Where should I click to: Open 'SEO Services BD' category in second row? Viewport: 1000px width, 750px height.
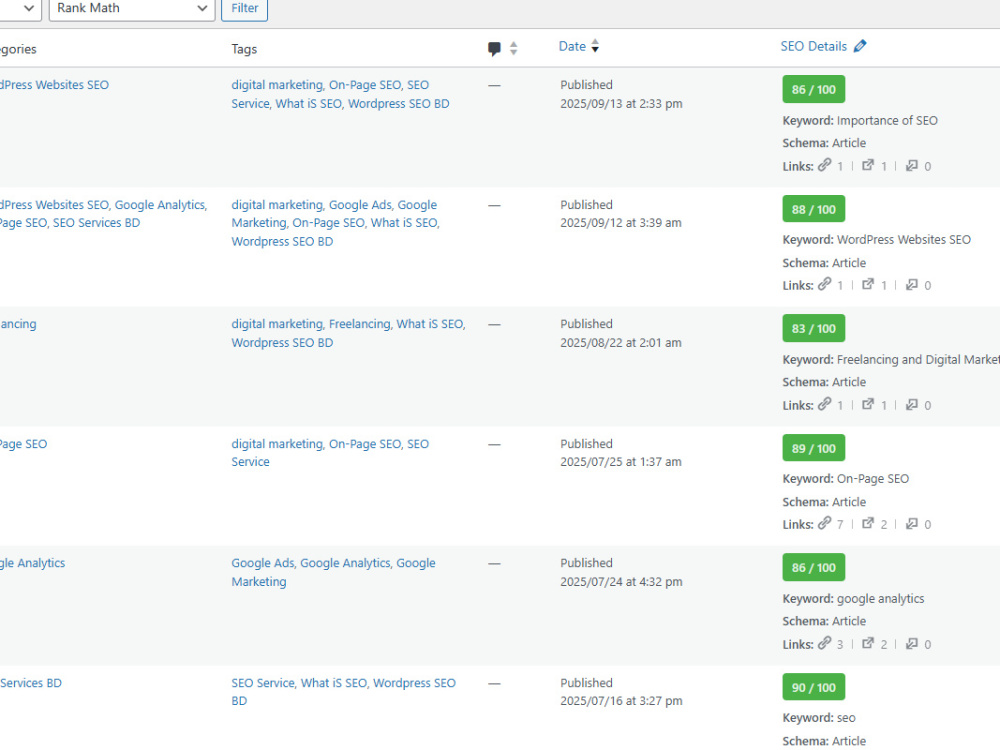[96, 223]
